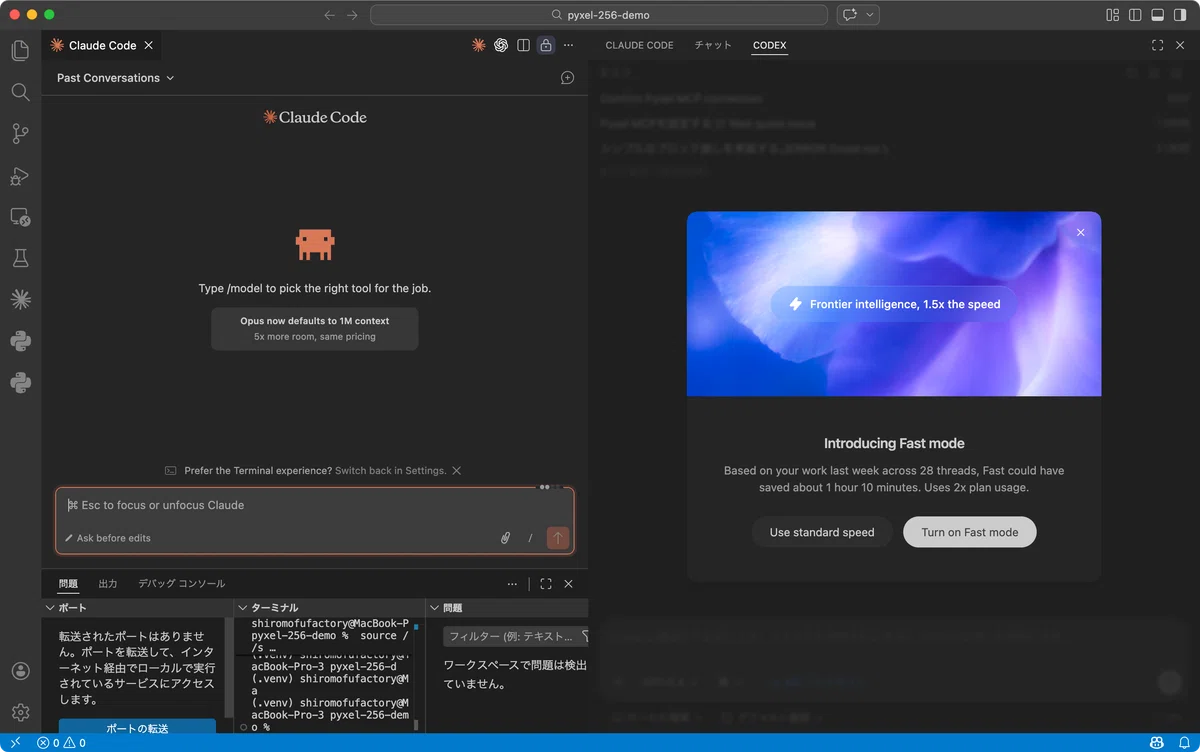Viewport: 1200px width, 752px height.
Task: Switch to the 問題 panel tab
Action: tap(68, 584)
